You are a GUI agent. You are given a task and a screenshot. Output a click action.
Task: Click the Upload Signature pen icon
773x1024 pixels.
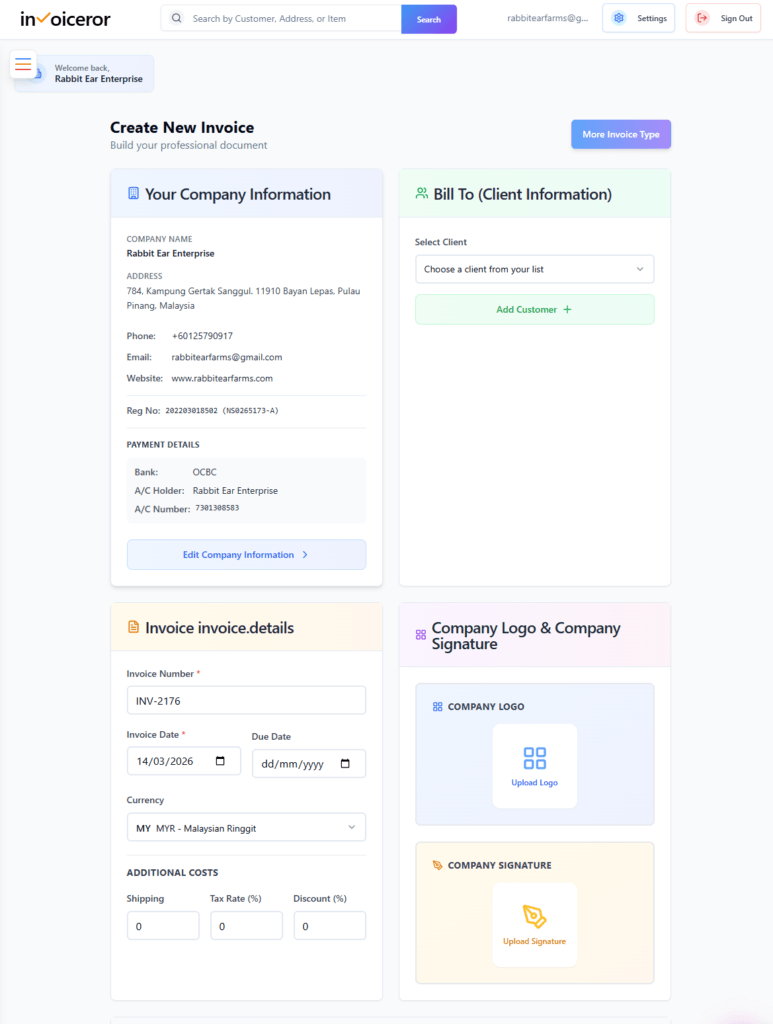(534, 914)
